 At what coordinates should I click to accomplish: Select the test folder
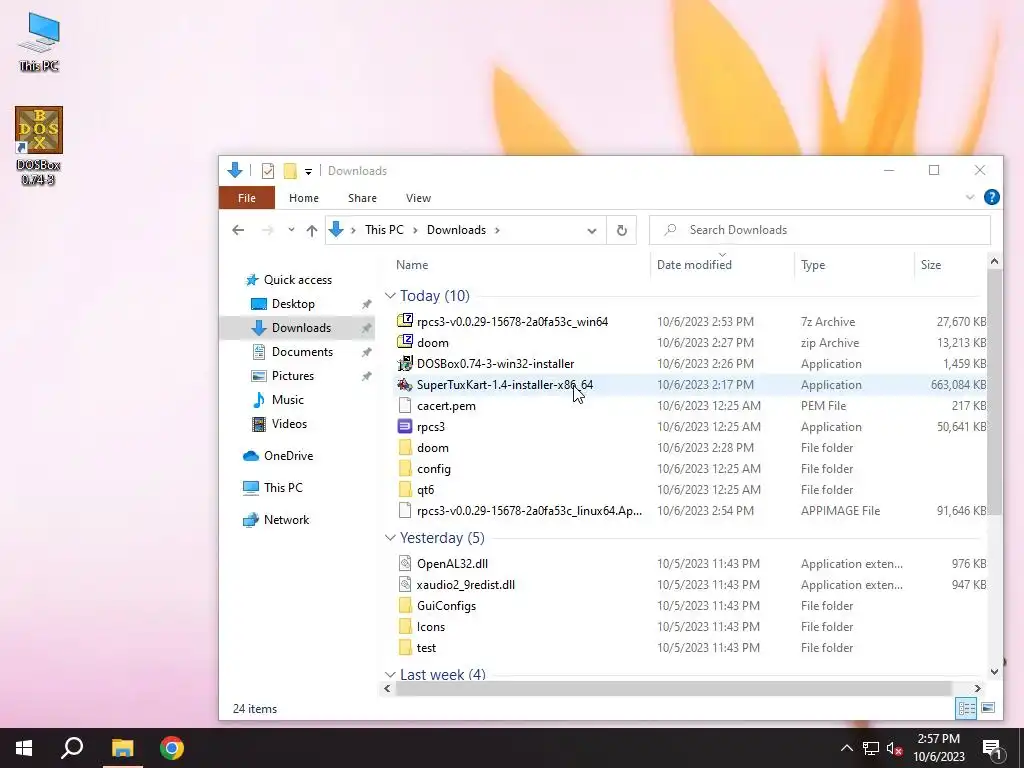(426, 648)
